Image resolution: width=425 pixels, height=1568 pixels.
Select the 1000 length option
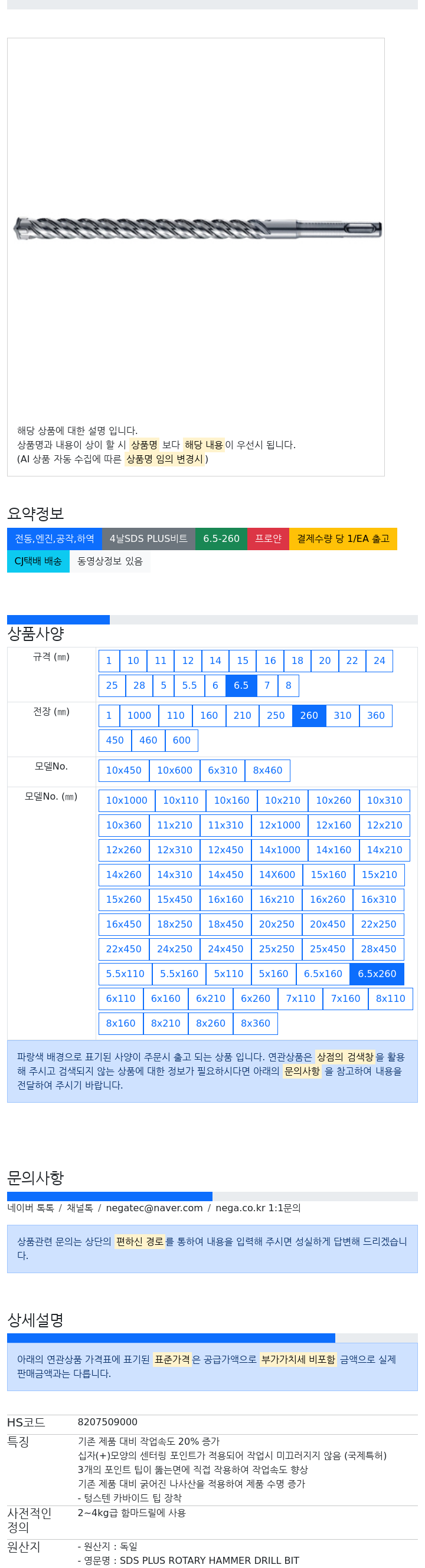coord(139,716)
